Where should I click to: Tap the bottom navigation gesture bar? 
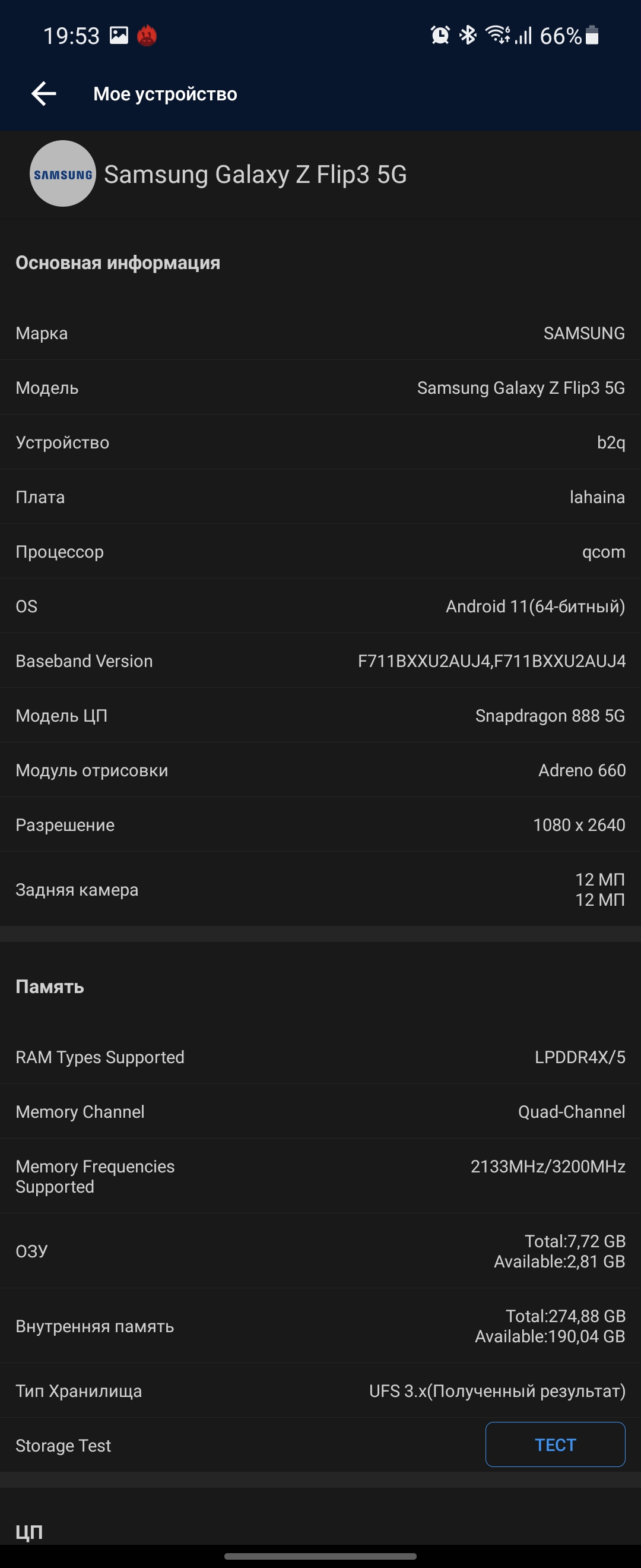pos(320,1556)
